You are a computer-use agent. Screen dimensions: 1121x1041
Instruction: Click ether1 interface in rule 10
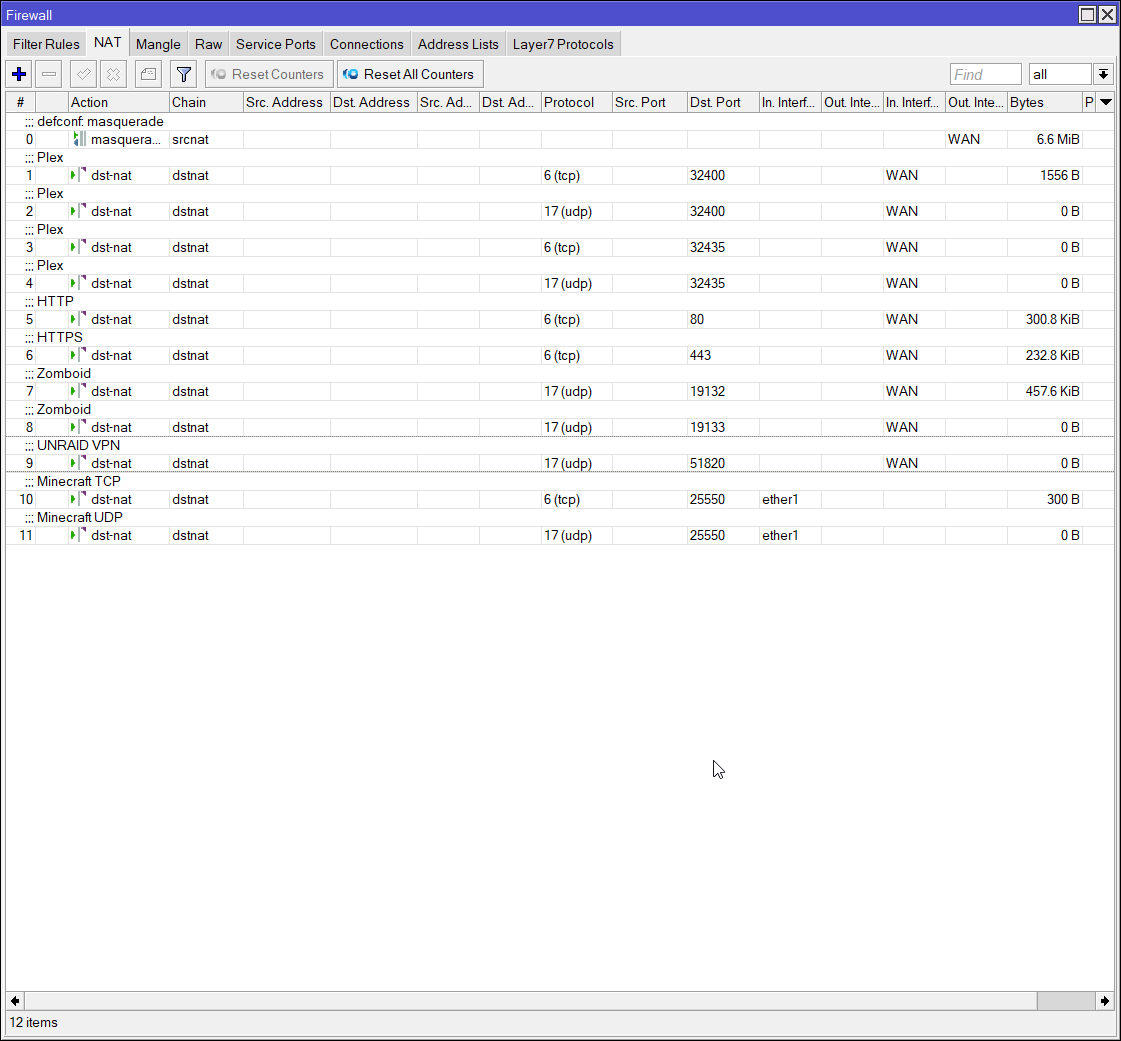[x=790, y=499]
